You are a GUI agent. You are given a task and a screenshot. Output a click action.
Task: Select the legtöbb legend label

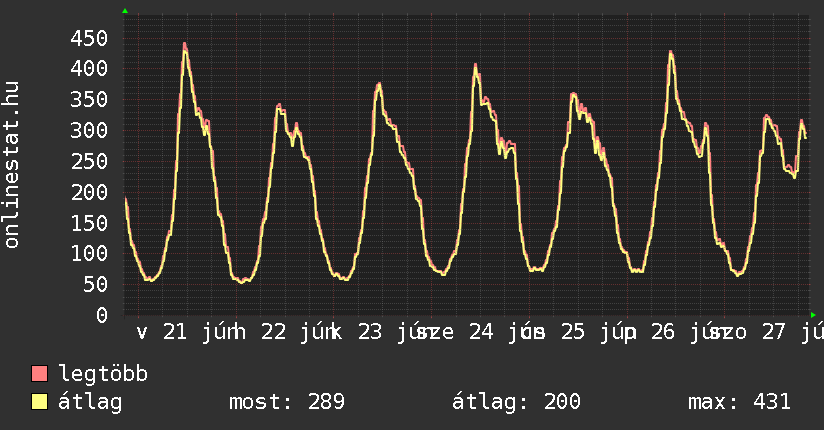103,374
